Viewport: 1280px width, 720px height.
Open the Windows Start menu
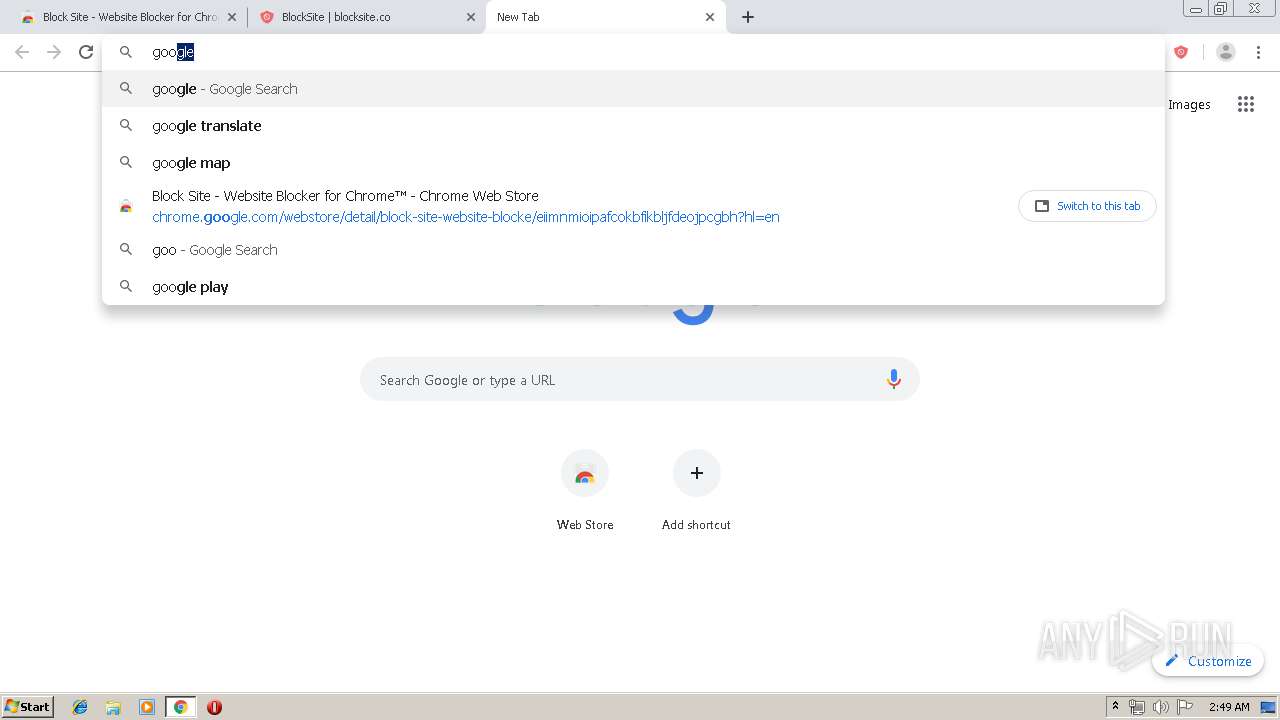point(28,707)
